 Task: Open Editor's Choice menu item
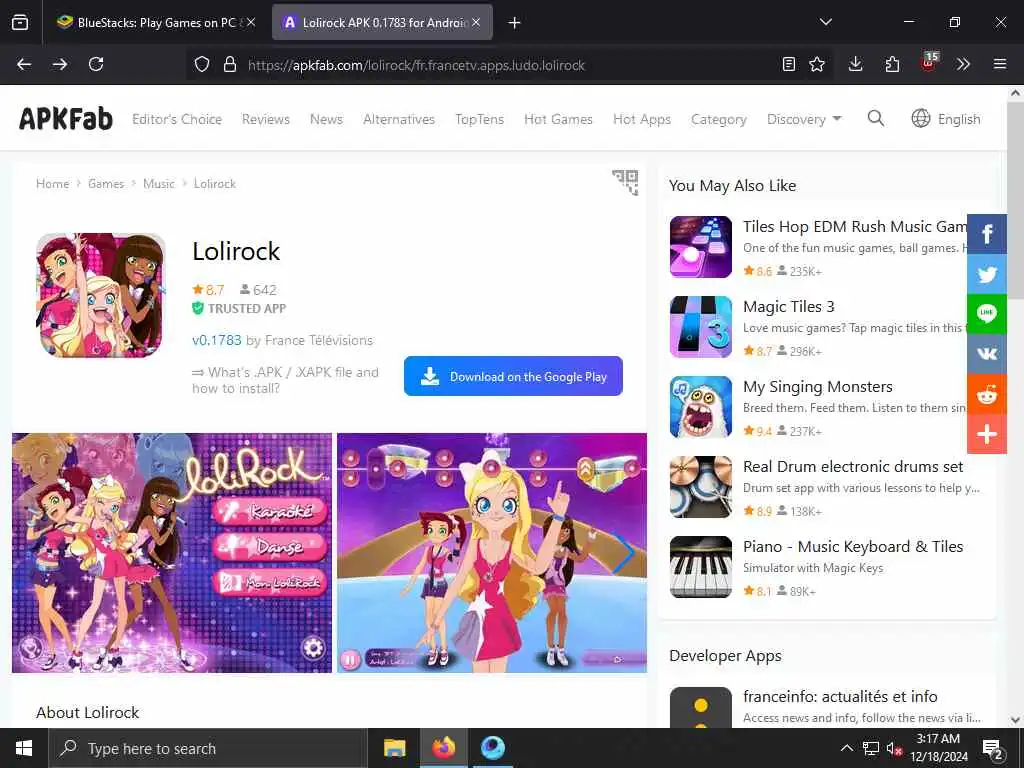[177, 119]
